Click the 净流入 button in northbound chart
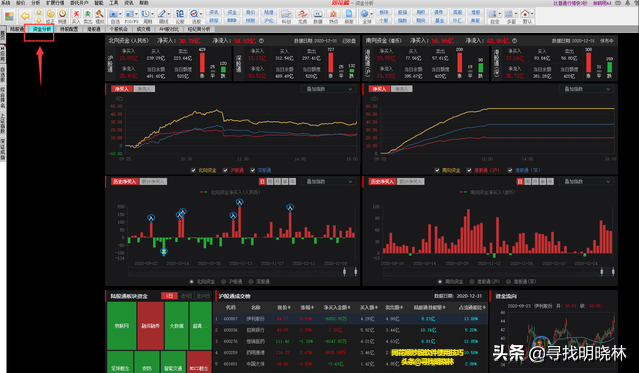639x373 pixels. 144,89
